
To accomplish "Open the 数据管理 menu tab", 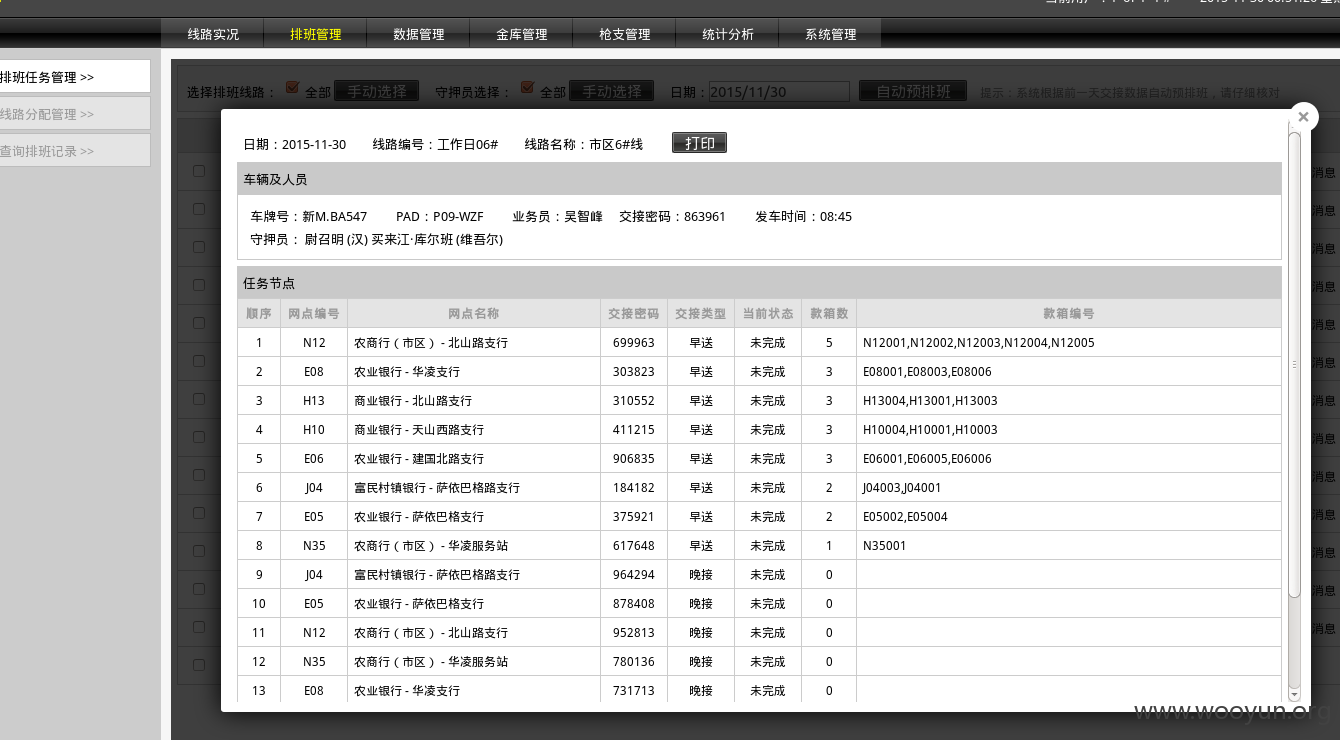I will 419,34.
